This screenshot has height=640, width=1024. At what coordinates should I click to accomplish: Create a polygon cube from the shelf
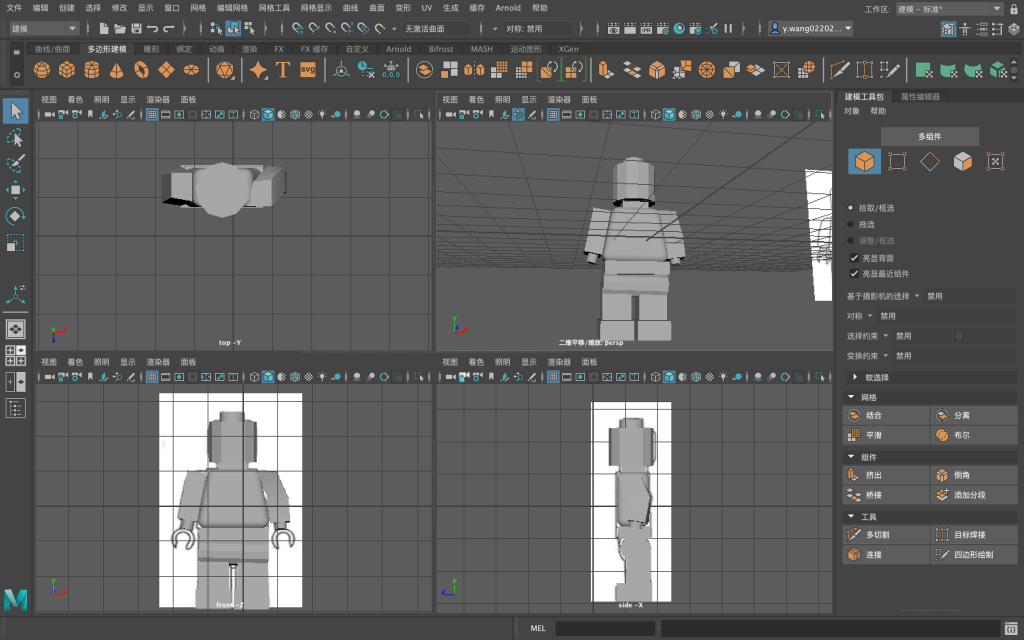pyautogui.click(x=67, y=70)
